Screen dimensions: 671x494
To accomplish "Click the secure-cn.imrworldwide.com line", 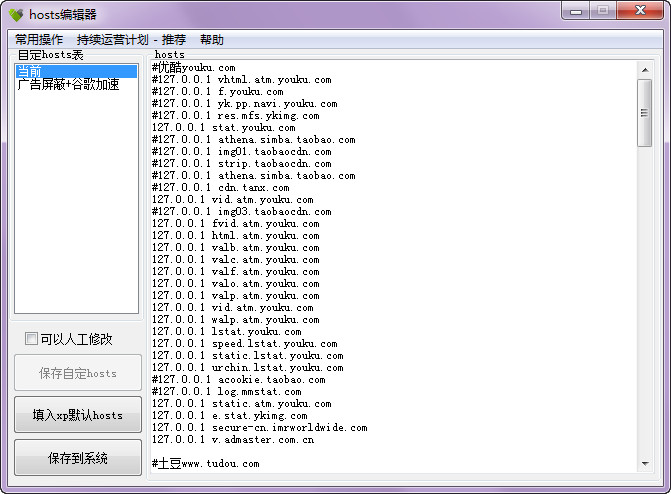I will tap(260, 427).
